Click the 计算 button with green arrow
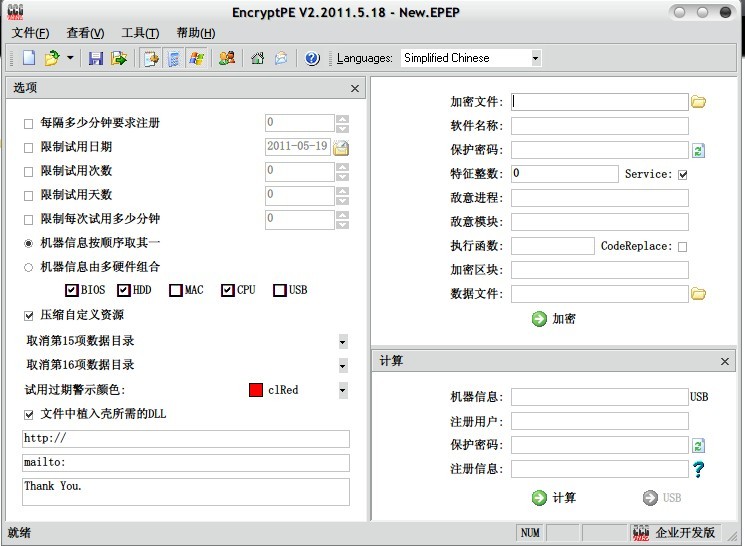The image size is (745, 546). (x=554, y=498)
